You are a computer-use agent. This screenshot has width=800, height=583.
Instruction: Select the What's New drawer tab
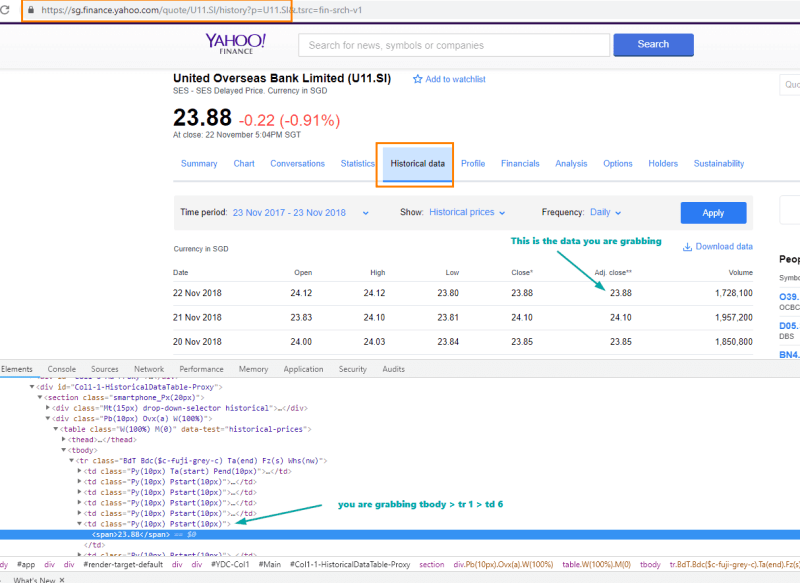point(34,580)
